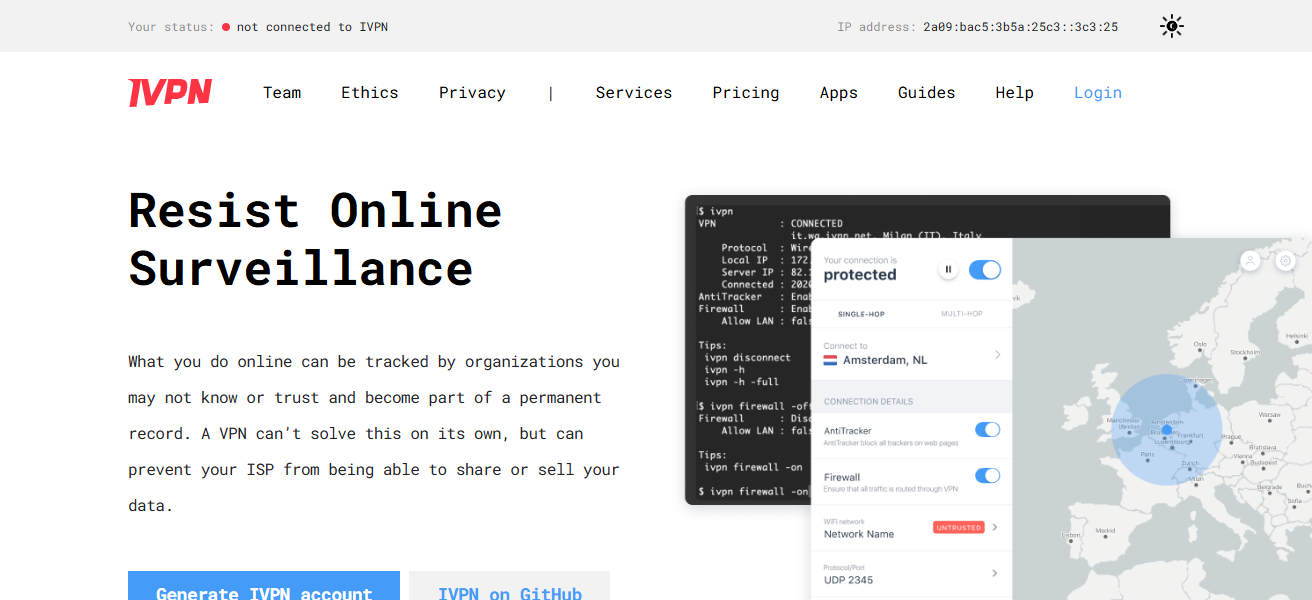Click the red not-connected status dot
This screenshot has height=600, width=1312.
click(x=226, y=27)
